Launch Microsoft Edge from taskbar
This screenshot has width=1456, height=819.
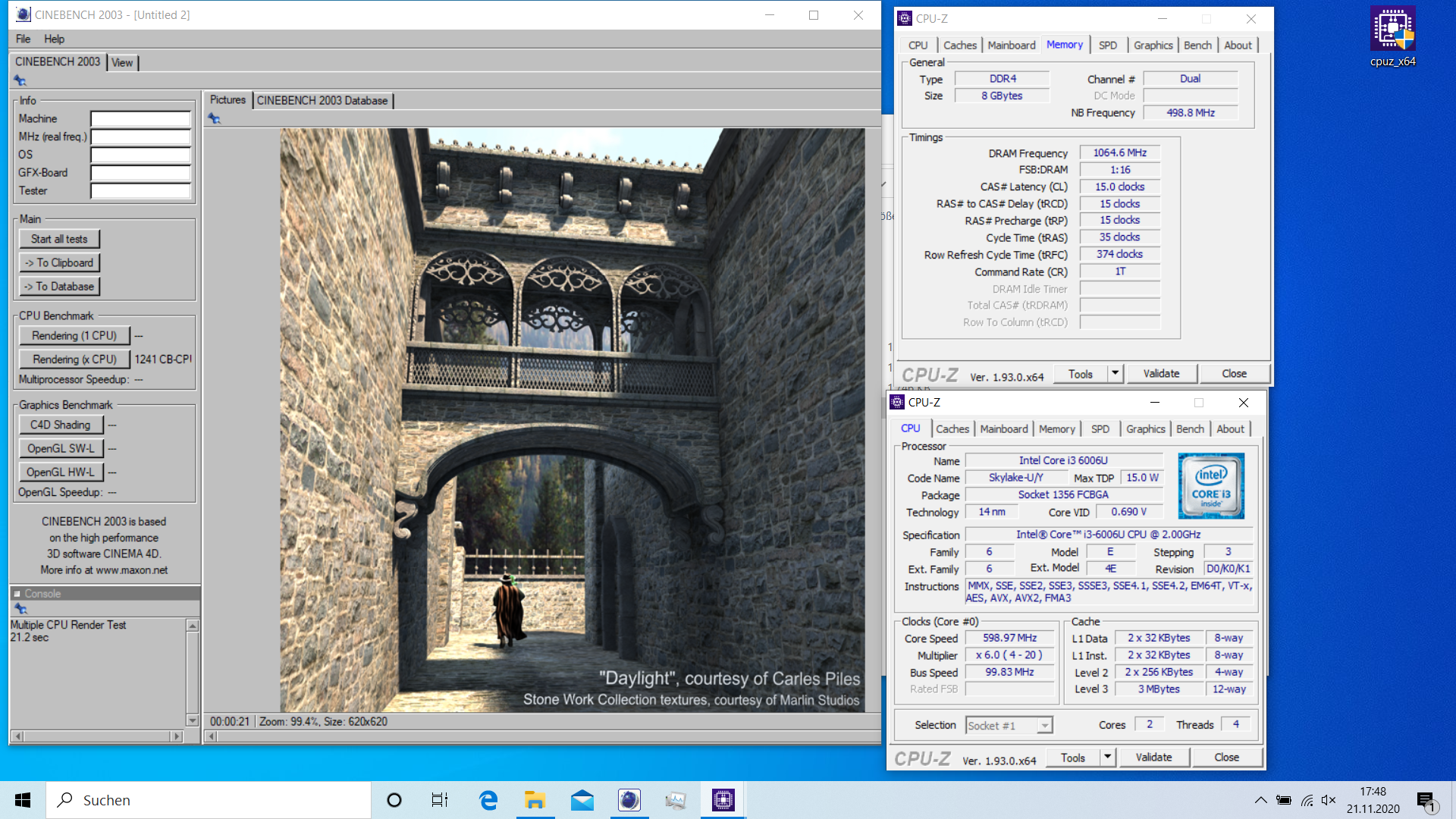488,800
